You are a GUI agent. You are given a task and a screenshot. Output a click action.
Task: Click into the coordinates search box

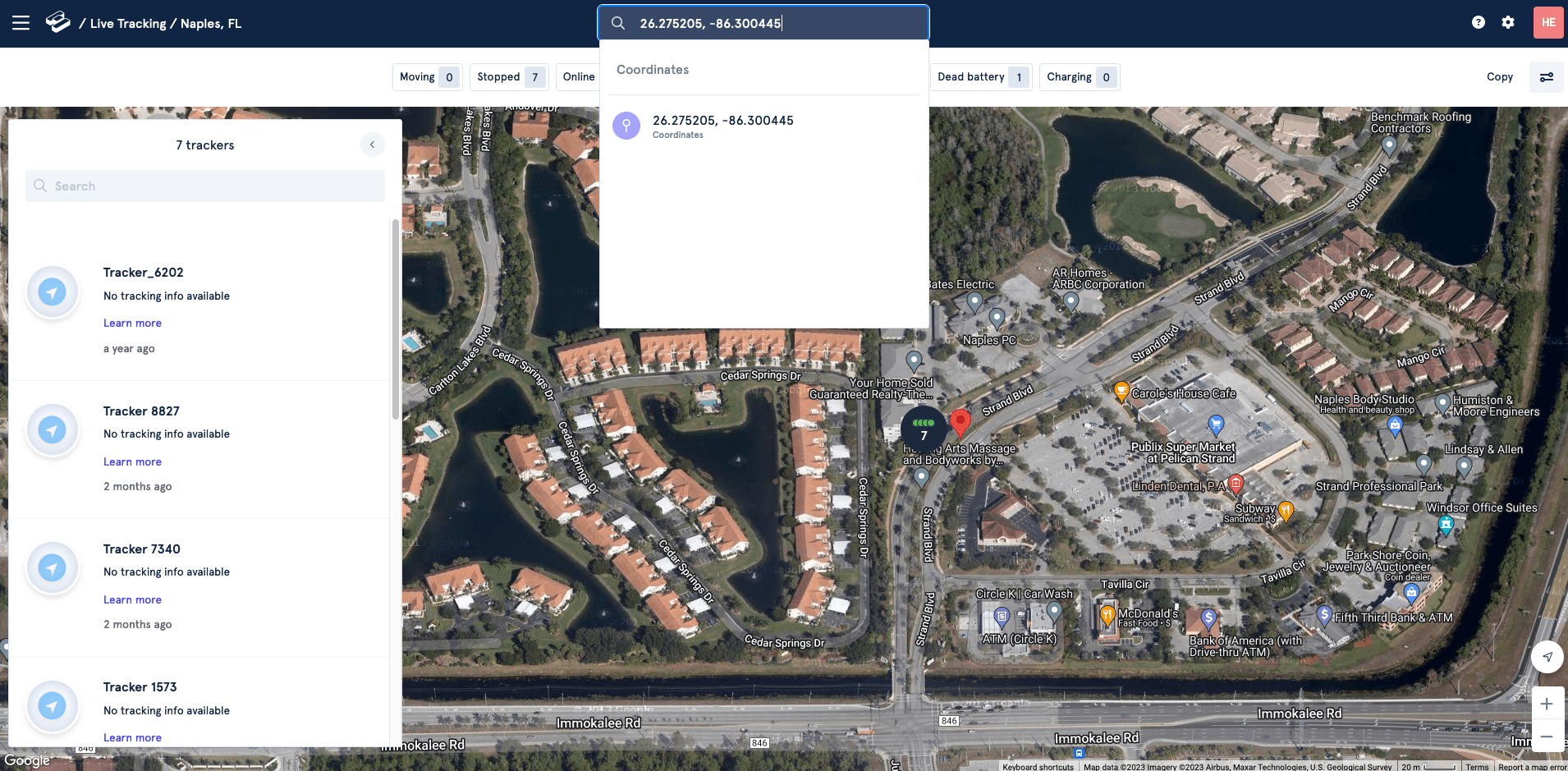(x=763, y=23)
